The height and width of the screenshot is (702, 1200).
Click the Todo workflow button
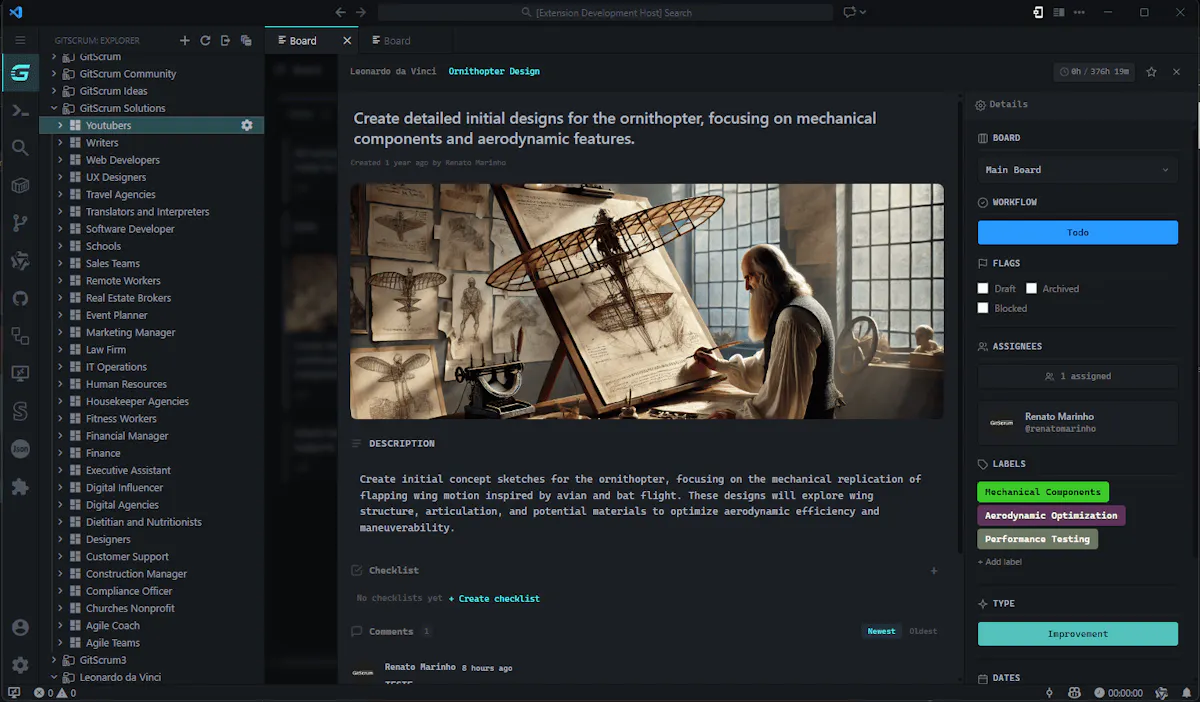coord(1078,233)
